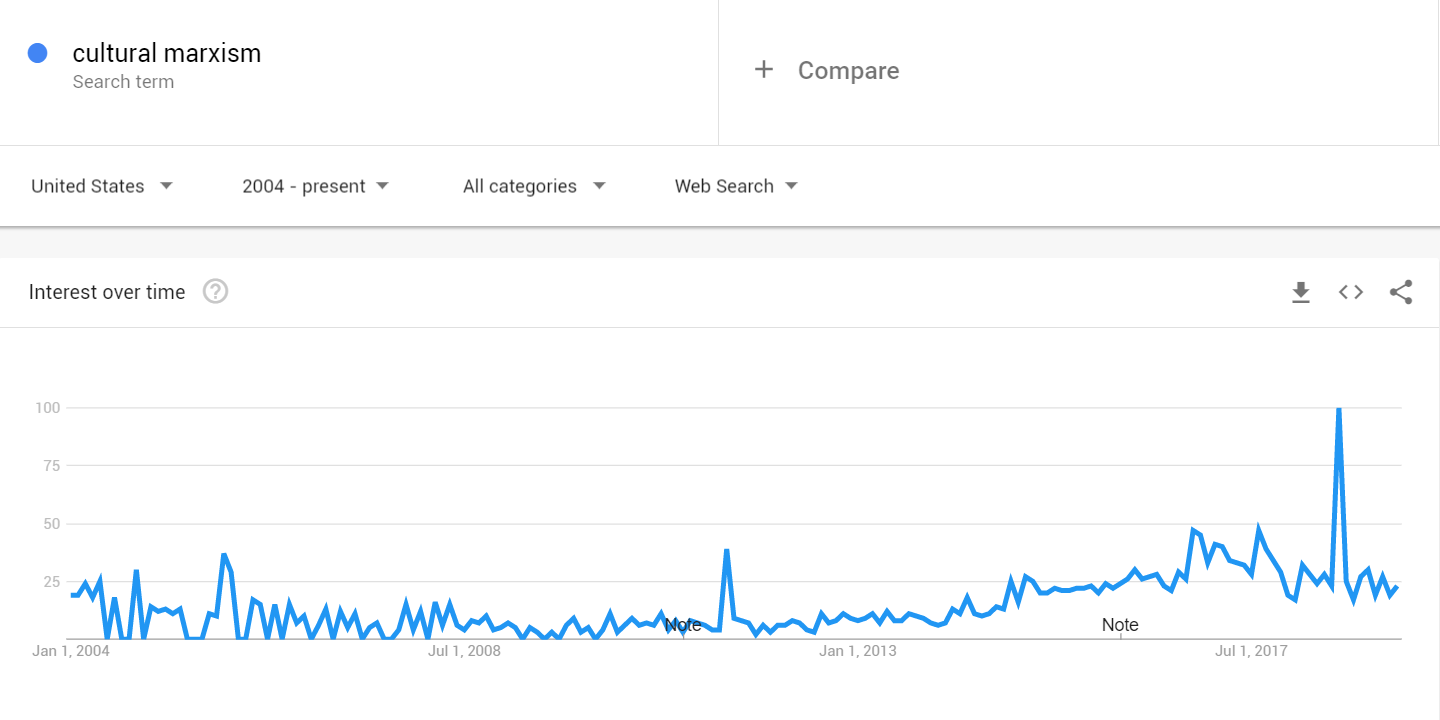Click the Note marker near 2011
1440x720 pixels.
[x=683, y=625]
